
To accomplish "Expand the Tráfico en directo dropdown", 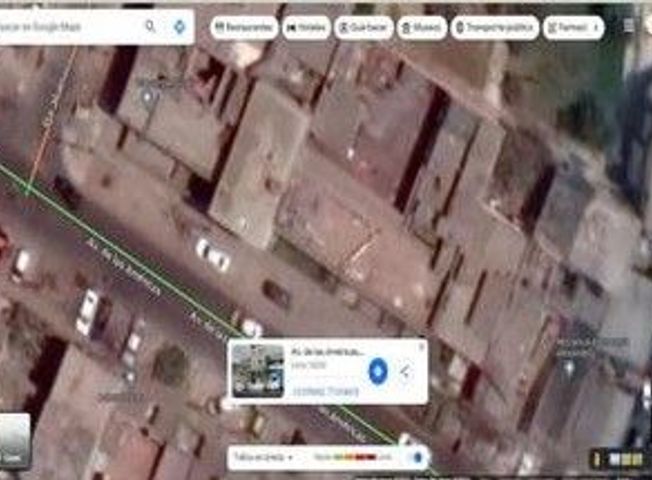I will (x=264, y=457).
